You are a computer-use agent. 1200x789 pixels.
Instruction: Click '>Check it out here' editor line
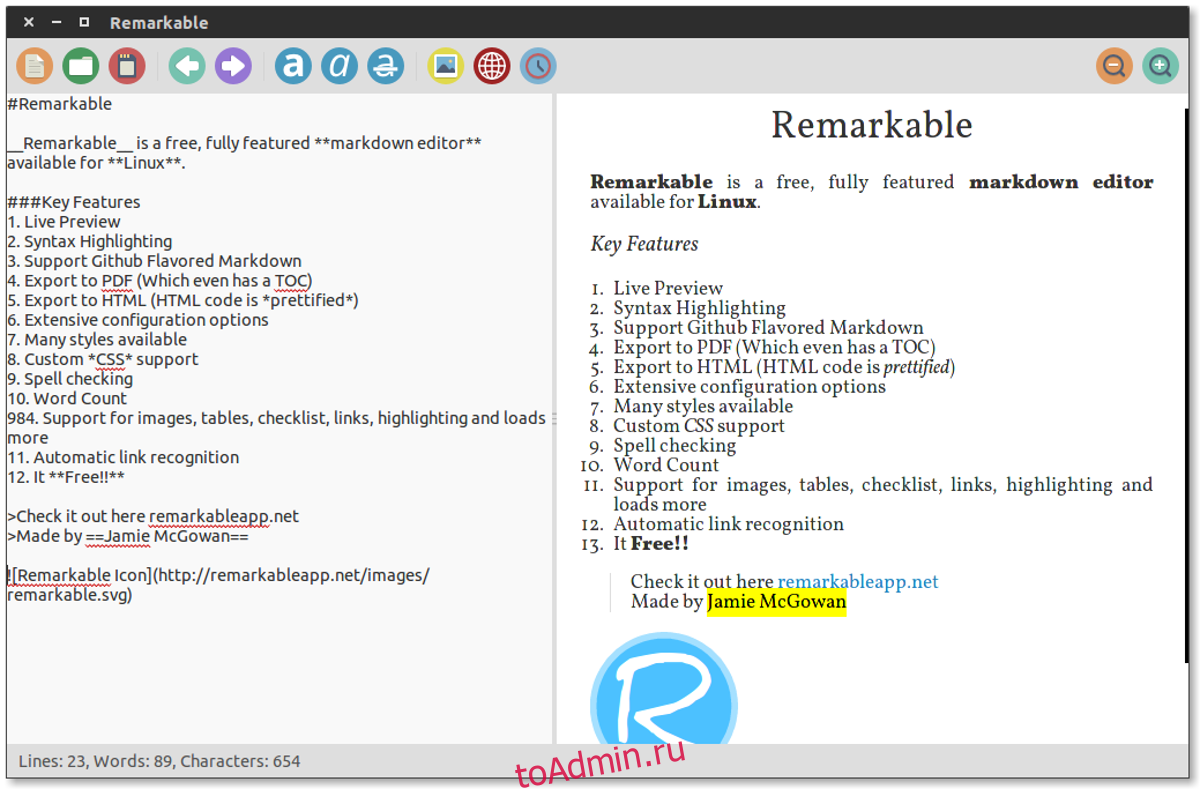(153, 516)
